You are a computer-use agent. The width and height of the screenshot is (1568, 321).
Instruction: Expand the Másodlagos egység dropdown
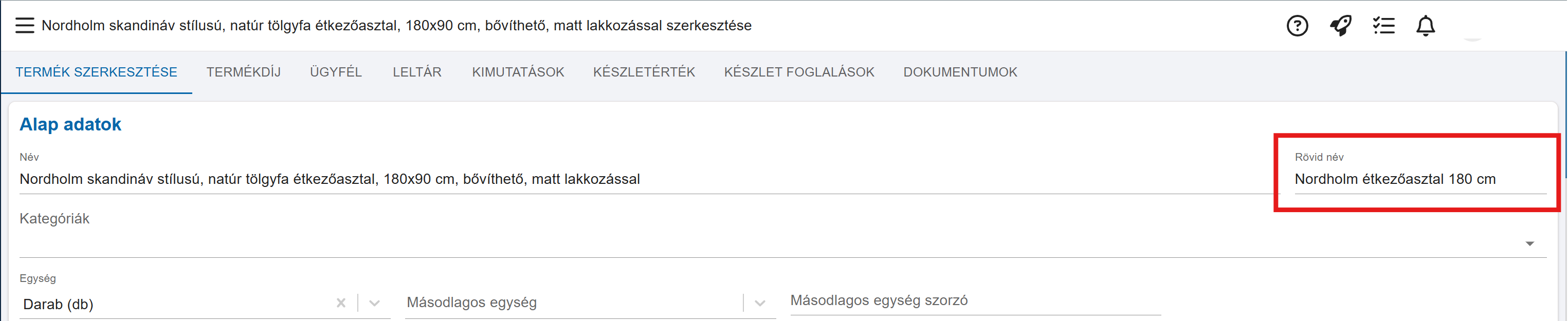pos(760,303)
